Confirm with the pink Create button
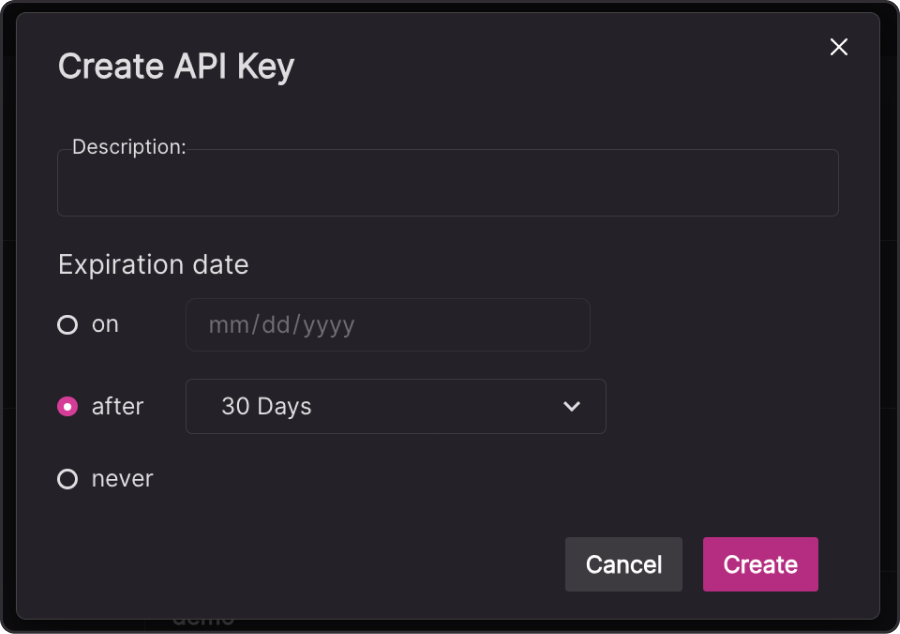The height and width of the screenshot is (634, 900). click(x=760, y=564)
